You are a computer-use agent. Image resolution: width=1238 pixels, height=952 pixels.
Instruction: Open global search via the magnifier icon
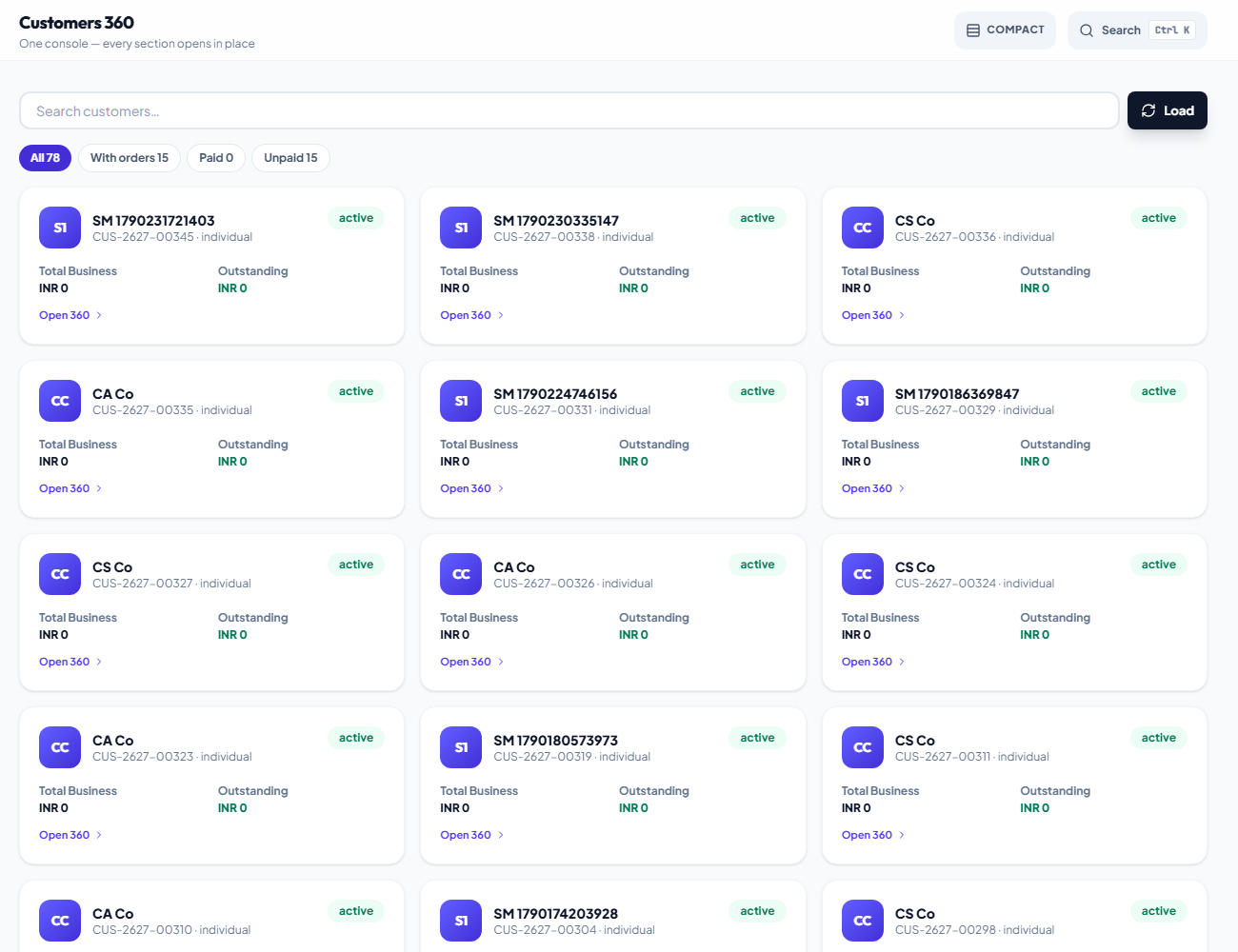point(1087,30)
